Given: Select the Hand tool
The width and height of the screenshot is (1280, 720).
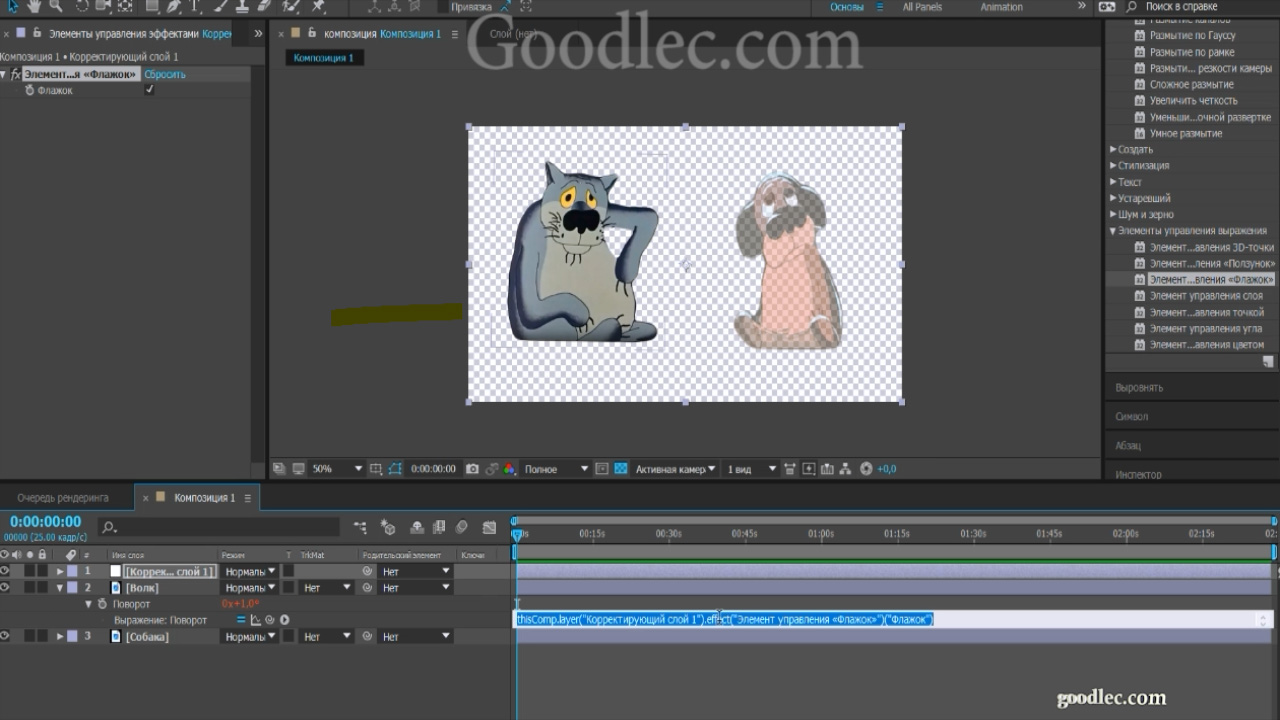Looking at the screenshot, I should [34, 7].
